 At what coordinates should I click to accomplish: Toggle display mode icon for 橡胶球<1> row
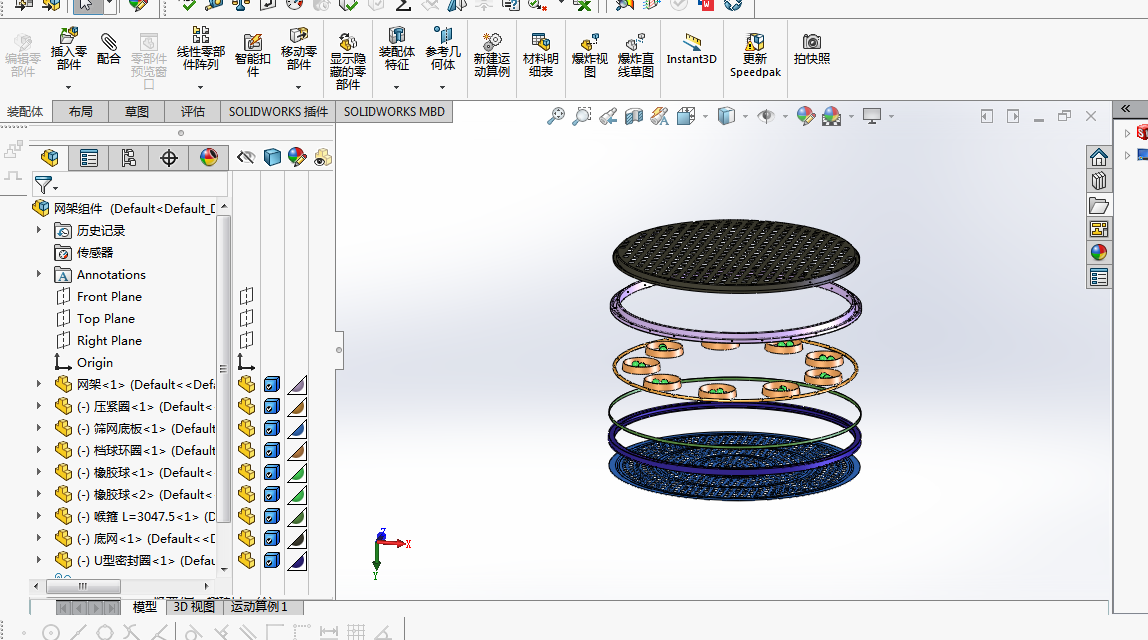coord(272,472)
